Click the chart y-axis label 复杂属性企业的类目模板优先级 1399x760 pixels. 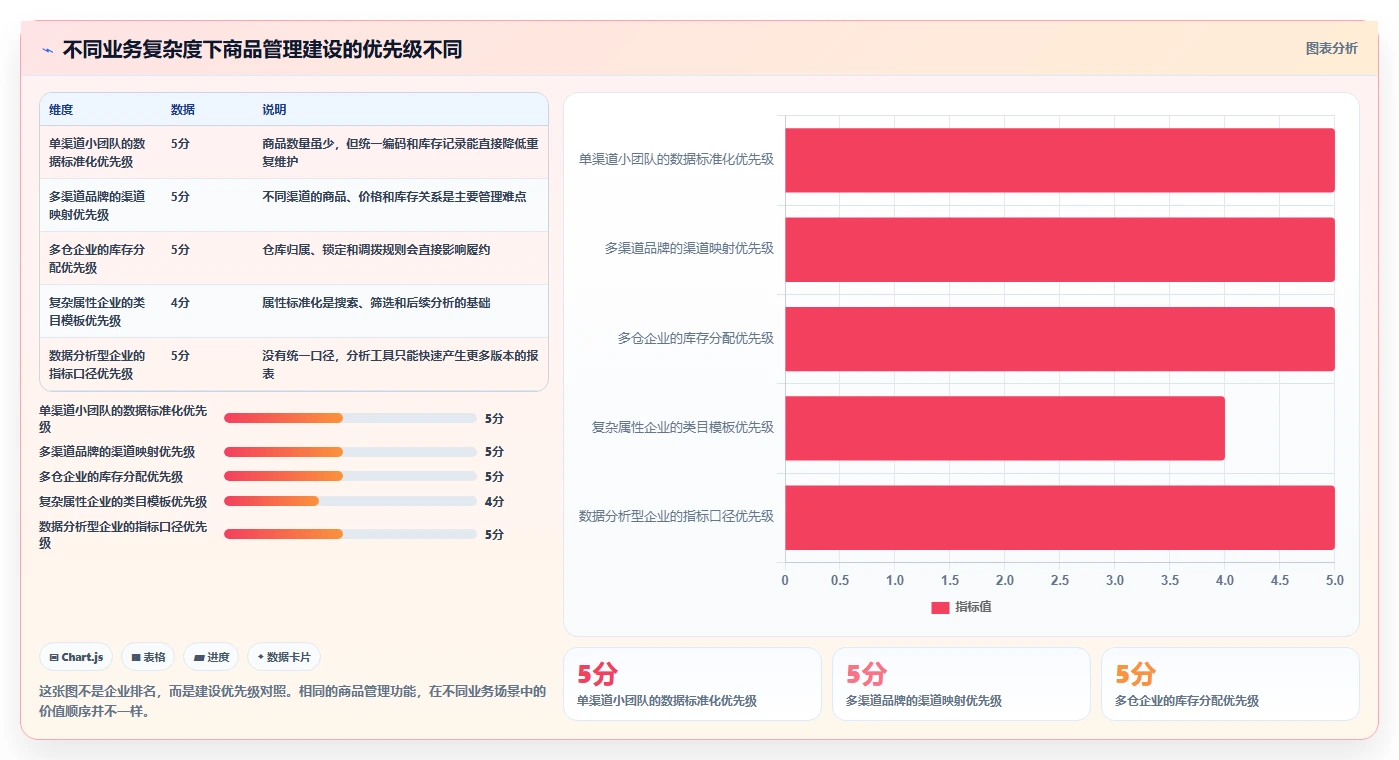(x=682, y=428)
